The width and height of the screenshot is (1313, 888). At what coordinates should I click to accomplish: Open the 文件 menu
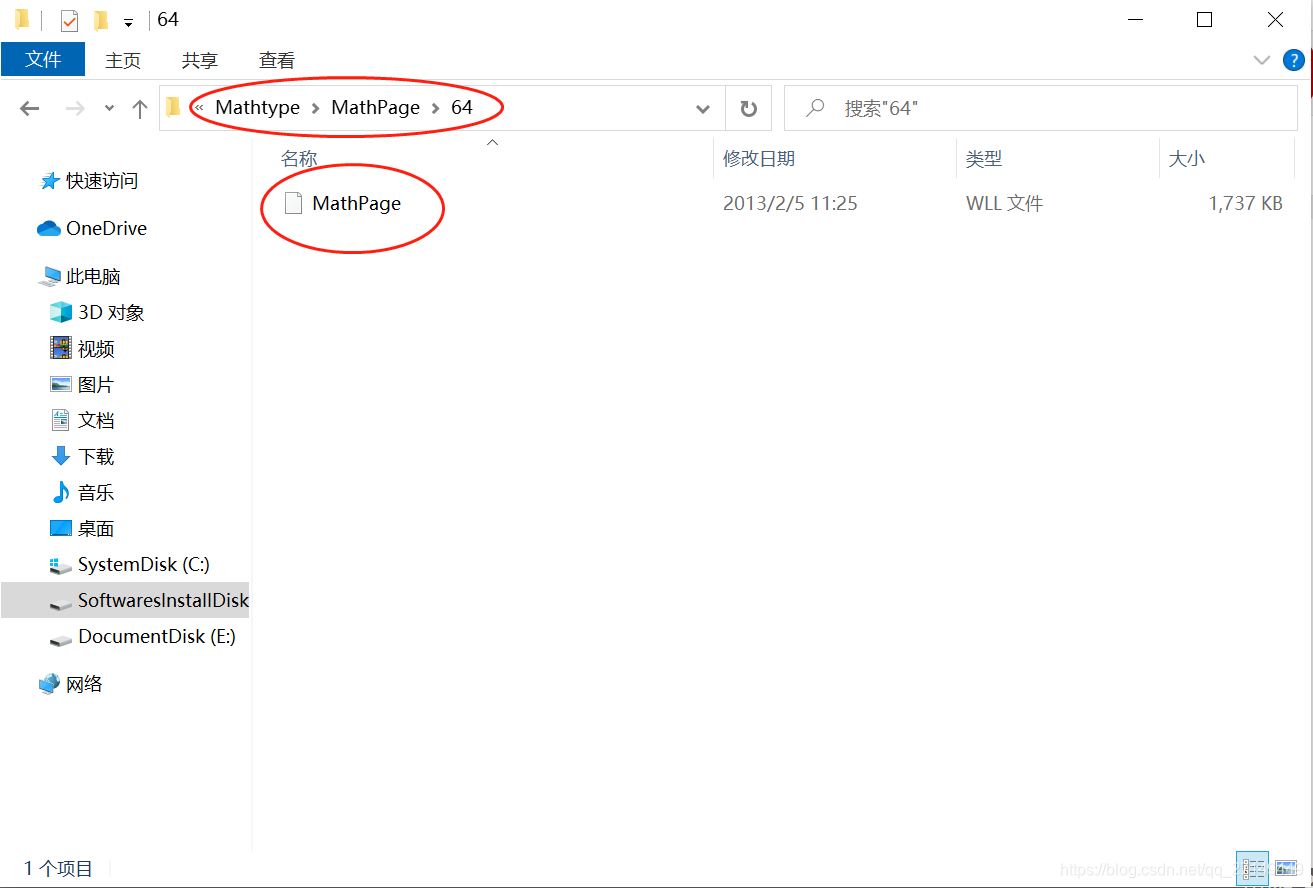point(43,59)
